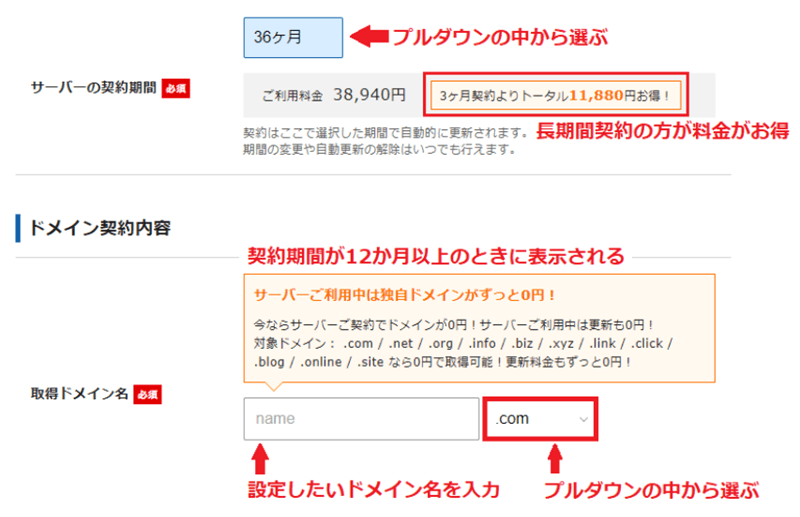Image resolution: width=800 pixels, height=517 pixels.
Task: Open the .com domain extension dropdown
Action: point(540,419)
